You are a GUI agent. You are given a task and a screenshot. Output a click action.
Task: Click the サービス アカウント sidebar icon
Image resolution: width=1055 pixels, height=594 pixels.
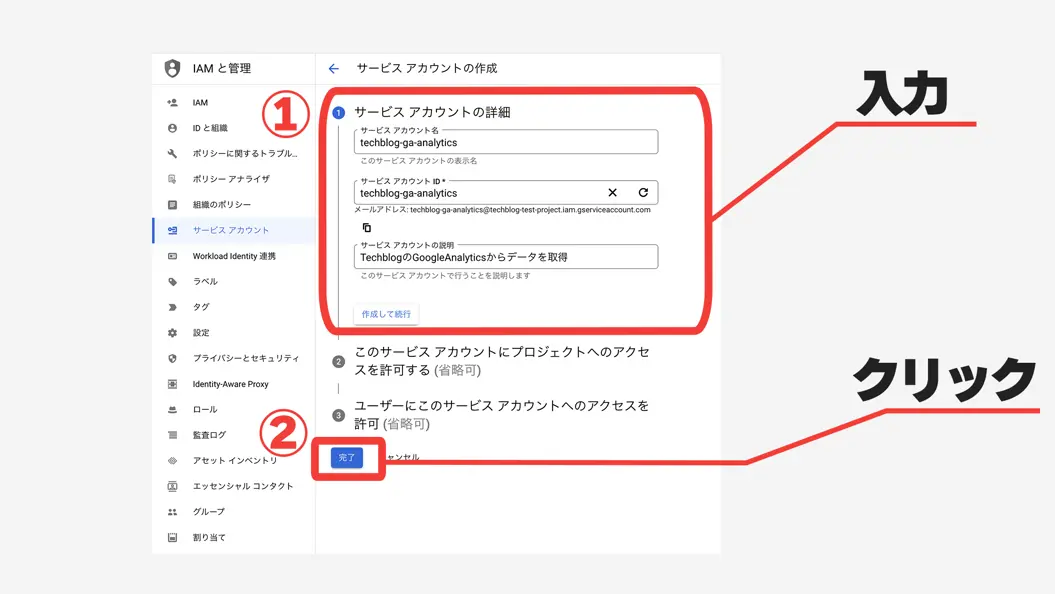tap(172, 230)
